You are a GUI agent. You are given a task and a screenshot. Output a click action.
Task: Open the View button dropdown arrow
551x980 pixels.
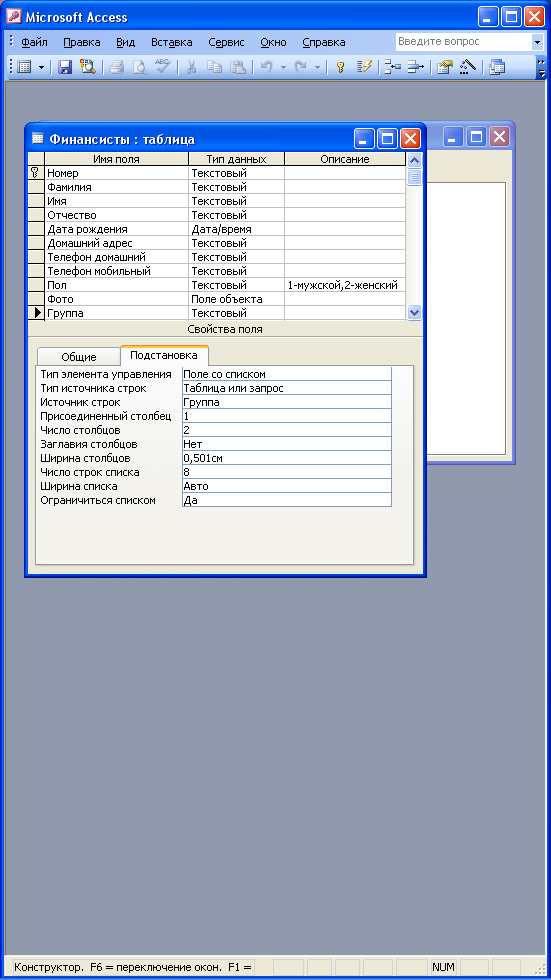tap(41, 67)
